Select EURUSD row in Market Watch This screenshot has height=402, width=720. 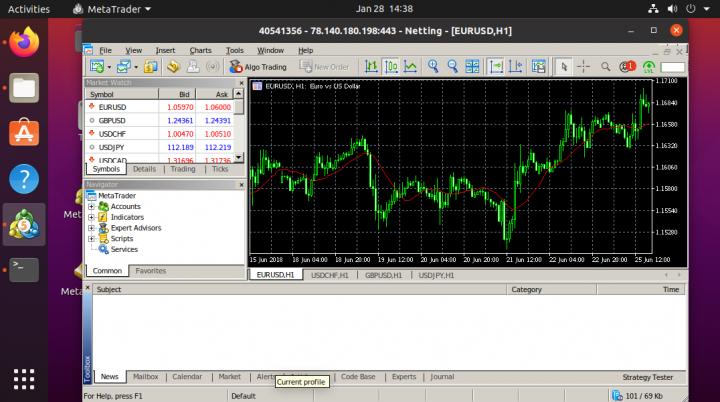(112, 107)
